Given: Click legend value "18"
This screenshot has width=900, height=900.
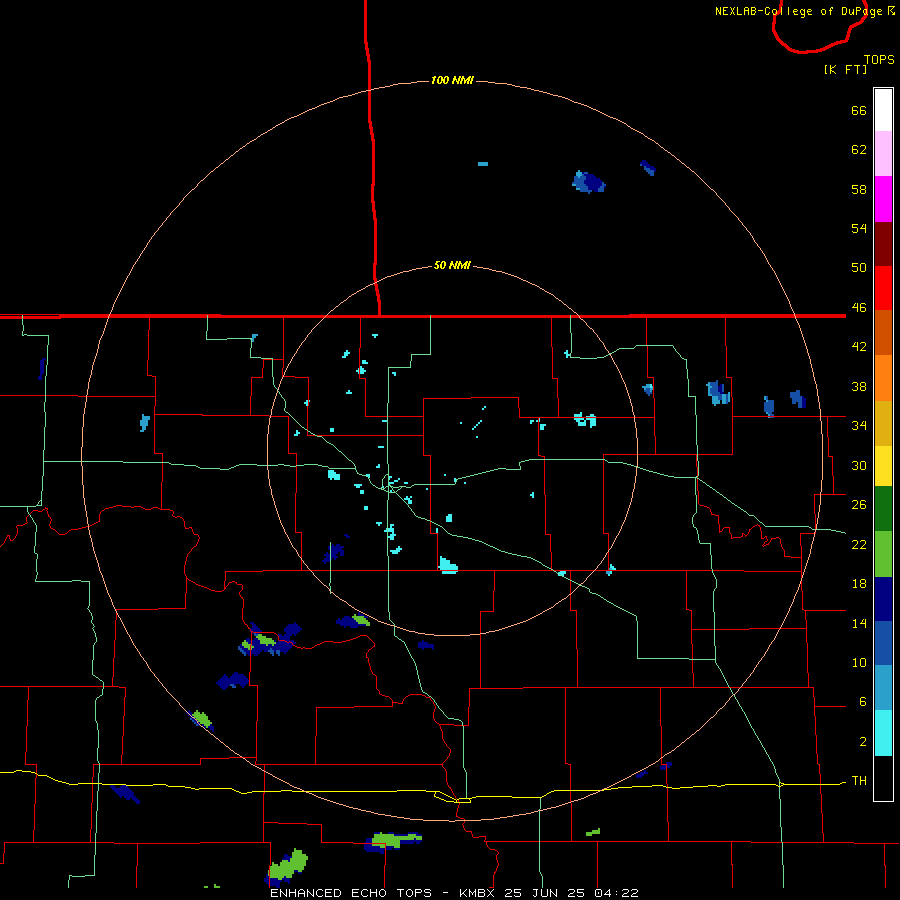Looking at the screenshot, I should coord(859,584).
